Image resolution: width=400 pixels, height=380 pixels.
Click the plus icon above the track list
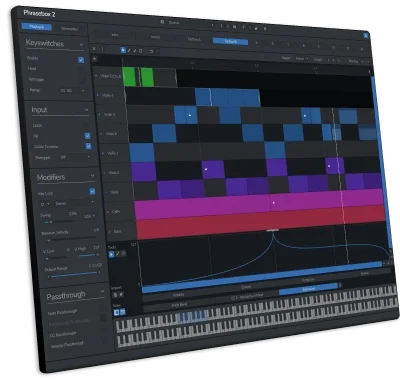pyautogui.click(x=95, y=59)
